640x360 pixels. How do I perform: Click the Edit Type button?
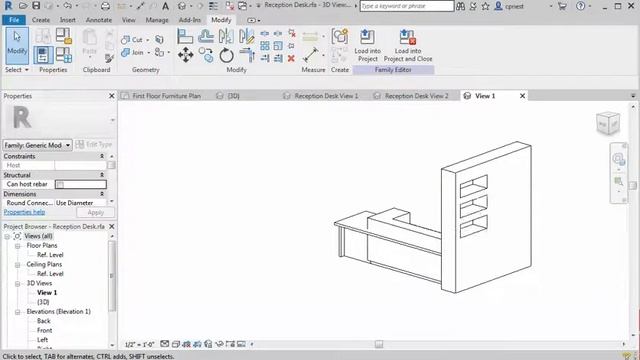pos(94,144)
